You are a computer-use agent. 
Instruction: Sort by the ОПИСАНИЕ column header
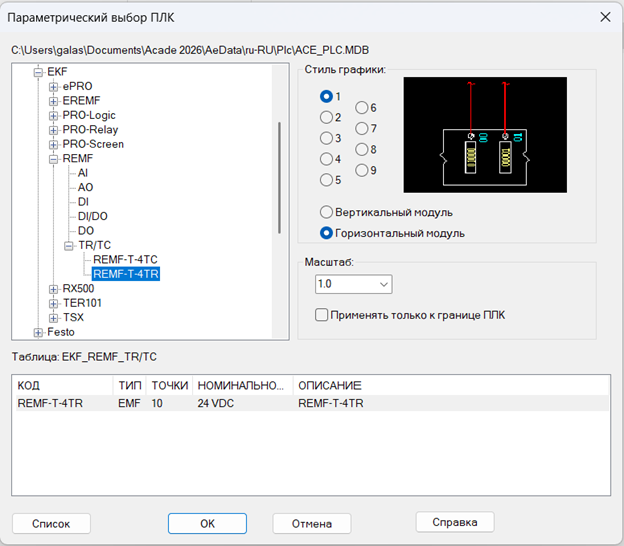point(451,385)
